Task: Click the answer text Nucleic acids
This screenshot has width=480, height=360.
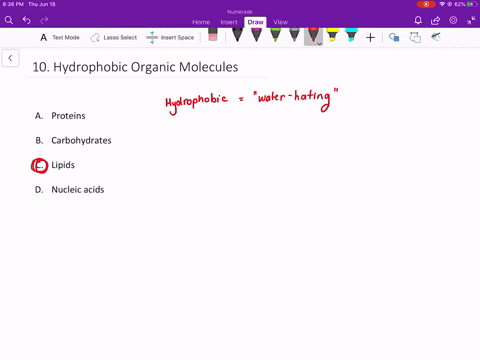Action: tap(78, 190)
